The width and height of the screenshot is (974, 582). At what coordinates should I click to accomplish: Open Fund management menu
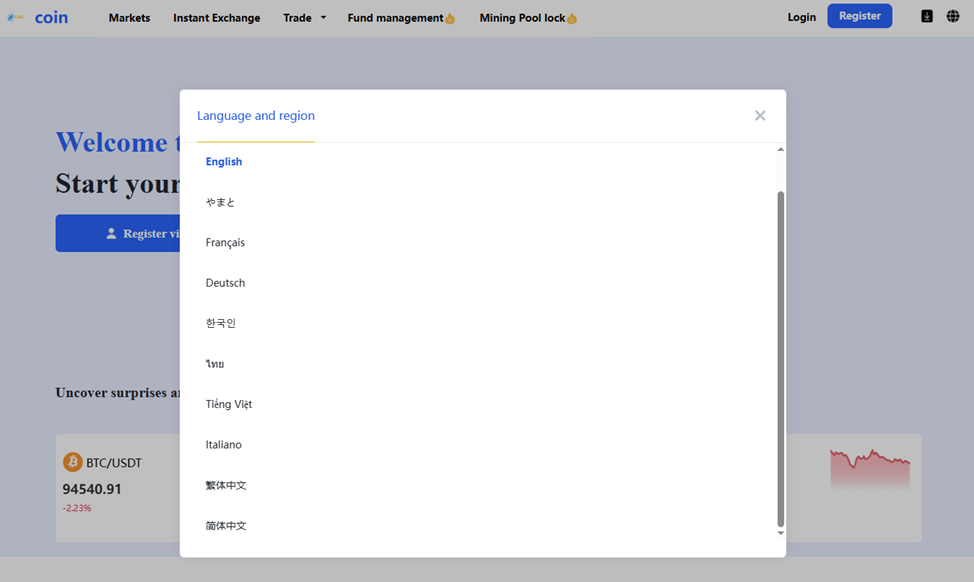pyautogui.click(x=400, y=18)
